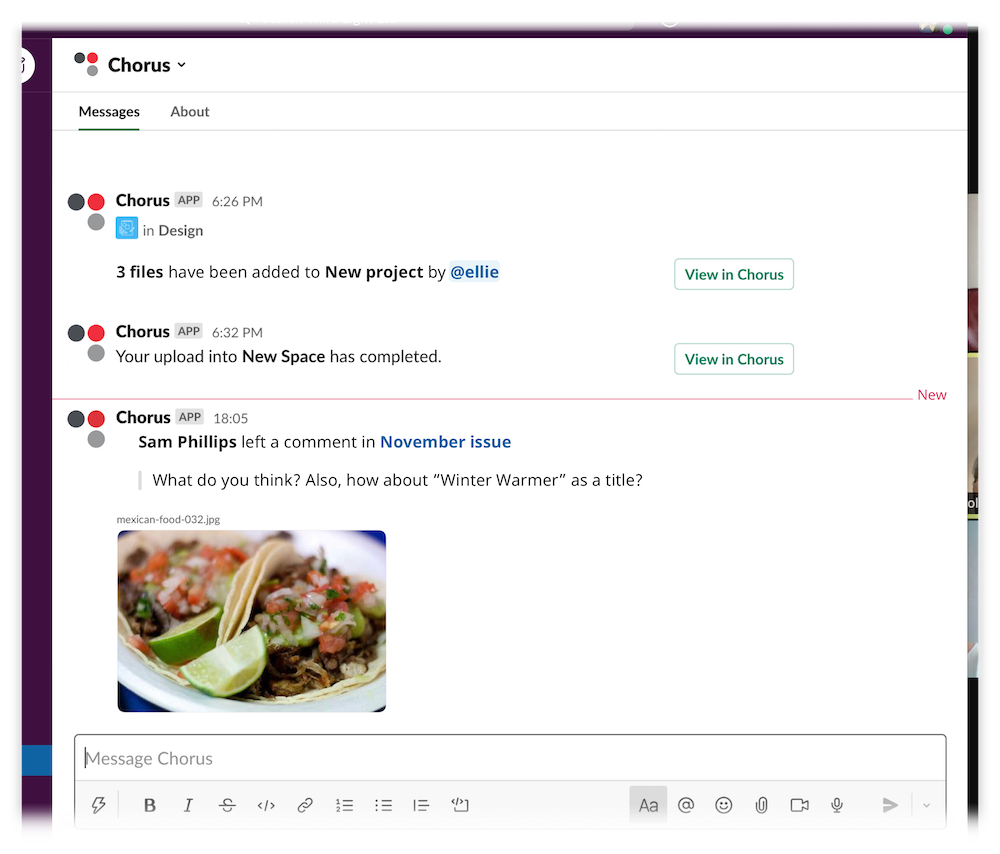The image size is (1000, 854).
Task: Toggle bold formatting
Action: (x=150, y=806)
